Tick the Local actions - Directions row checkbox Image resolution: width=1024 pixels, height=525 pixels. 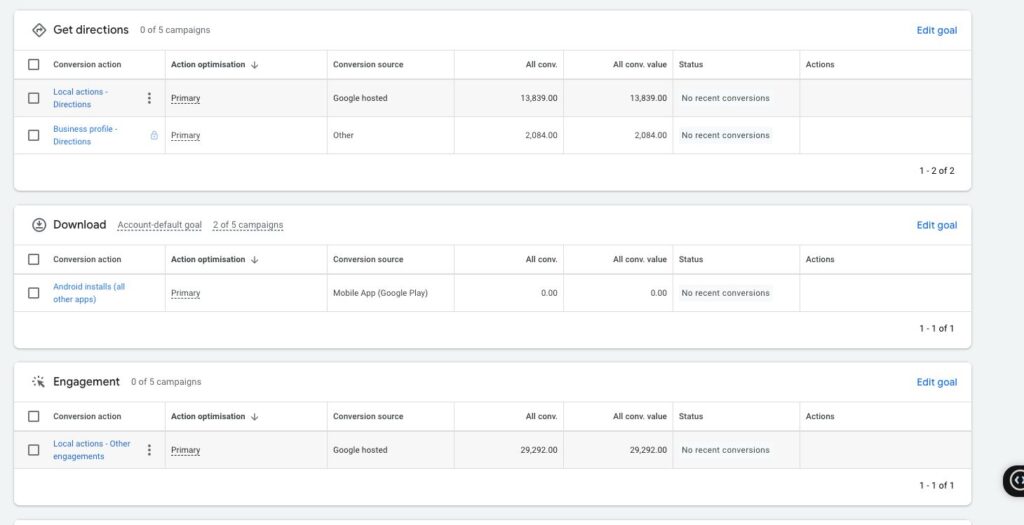coord(34,98)
